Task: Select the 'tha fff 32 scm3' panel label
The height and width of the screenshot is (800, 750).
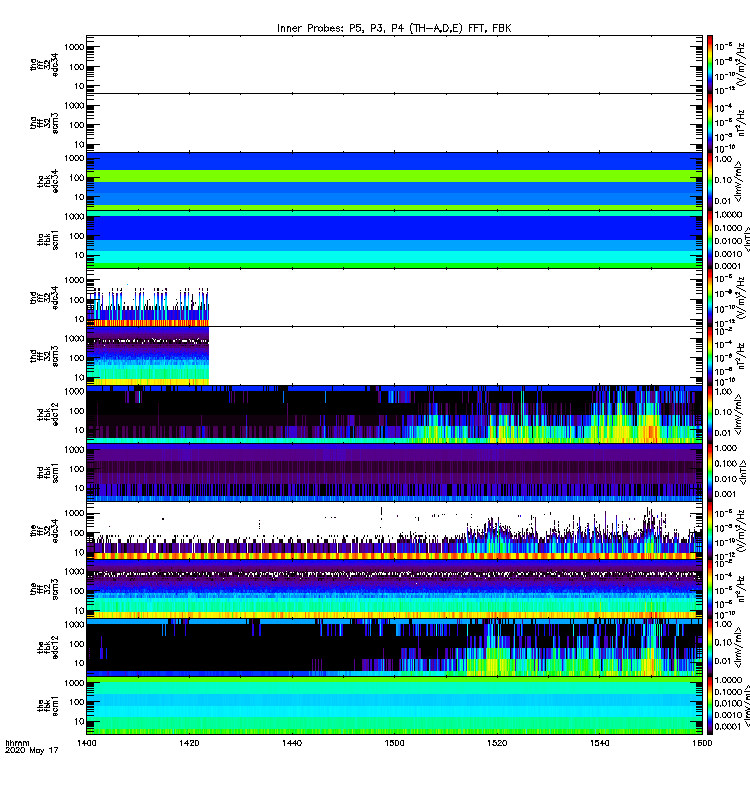Action: click(44, 123)
